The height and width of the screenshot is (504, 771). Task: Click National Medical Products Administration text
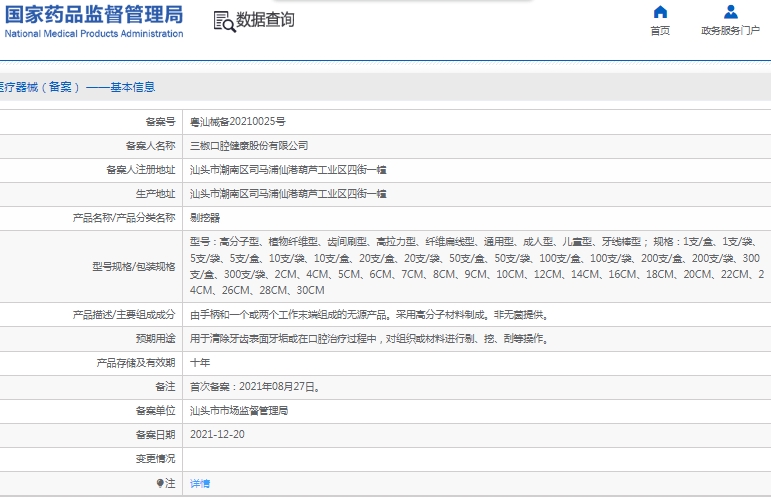[x=94, y=33]
